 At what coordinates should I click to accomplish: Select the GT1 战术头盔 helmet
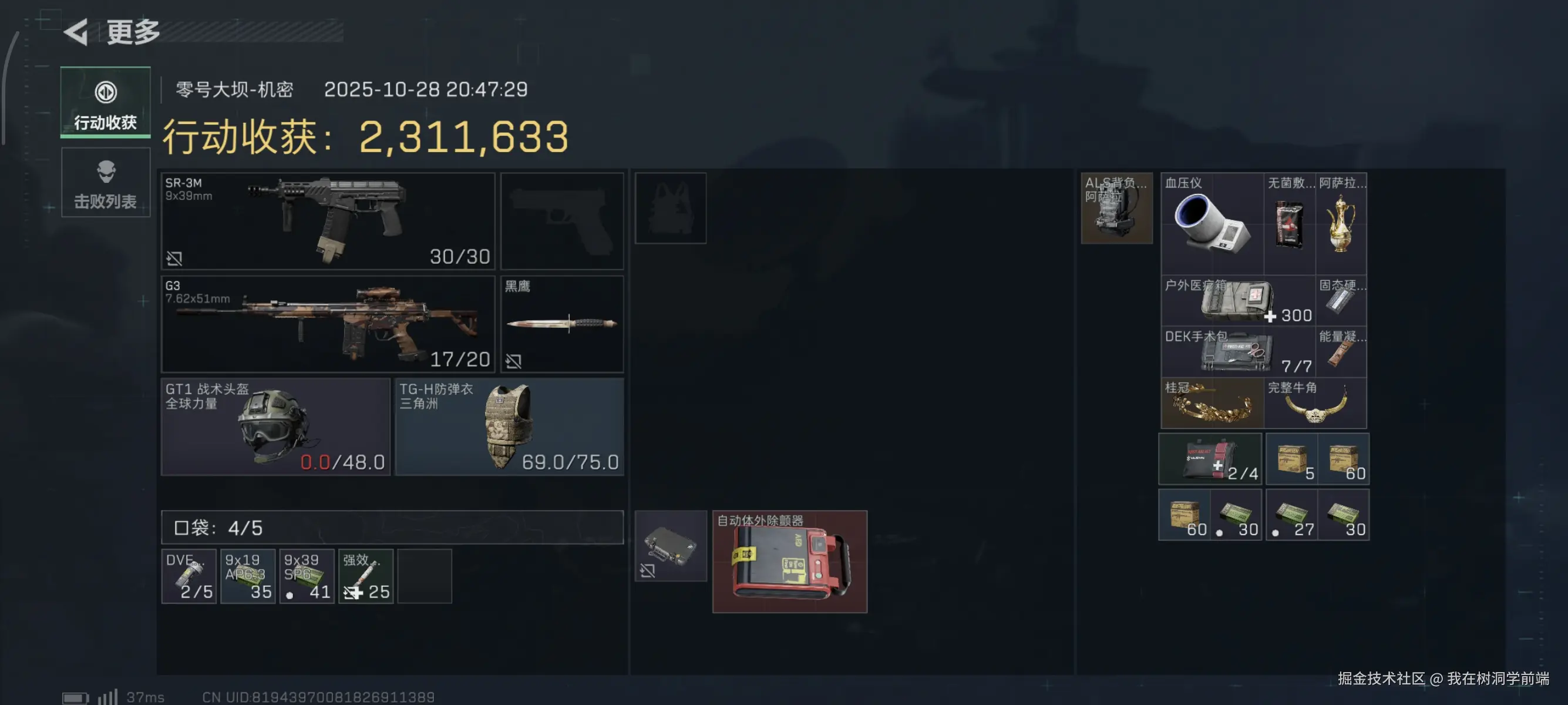point(276,427)
